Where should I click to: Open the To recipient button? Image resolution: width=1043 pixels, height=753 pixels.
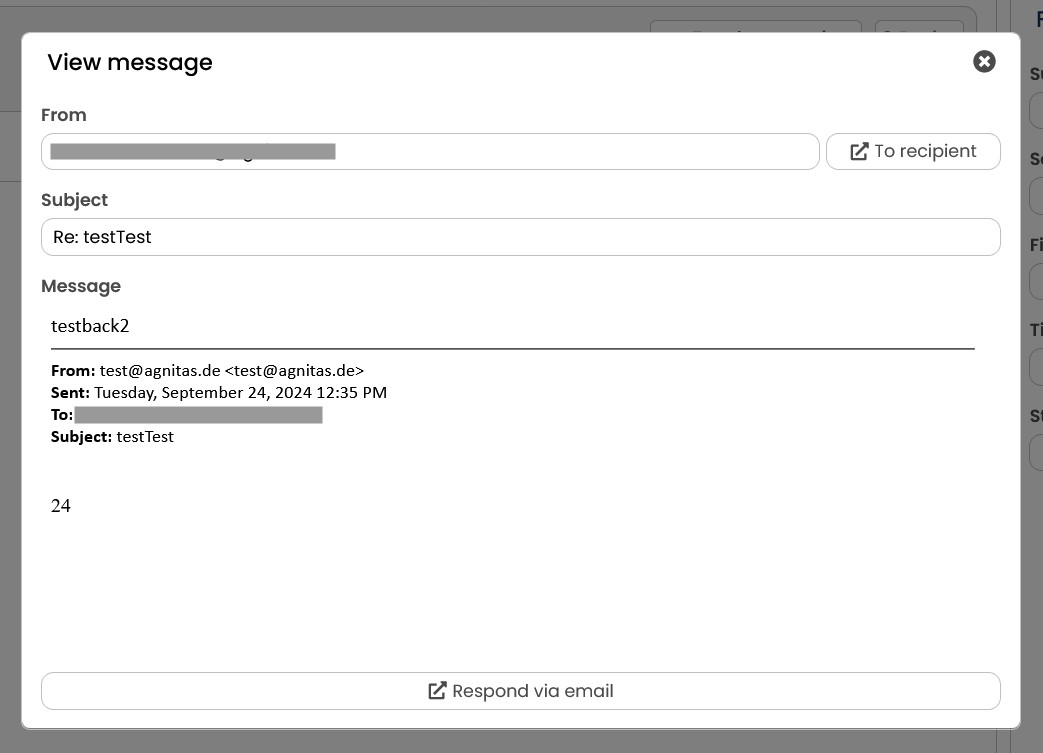click(x=913, y=152)
